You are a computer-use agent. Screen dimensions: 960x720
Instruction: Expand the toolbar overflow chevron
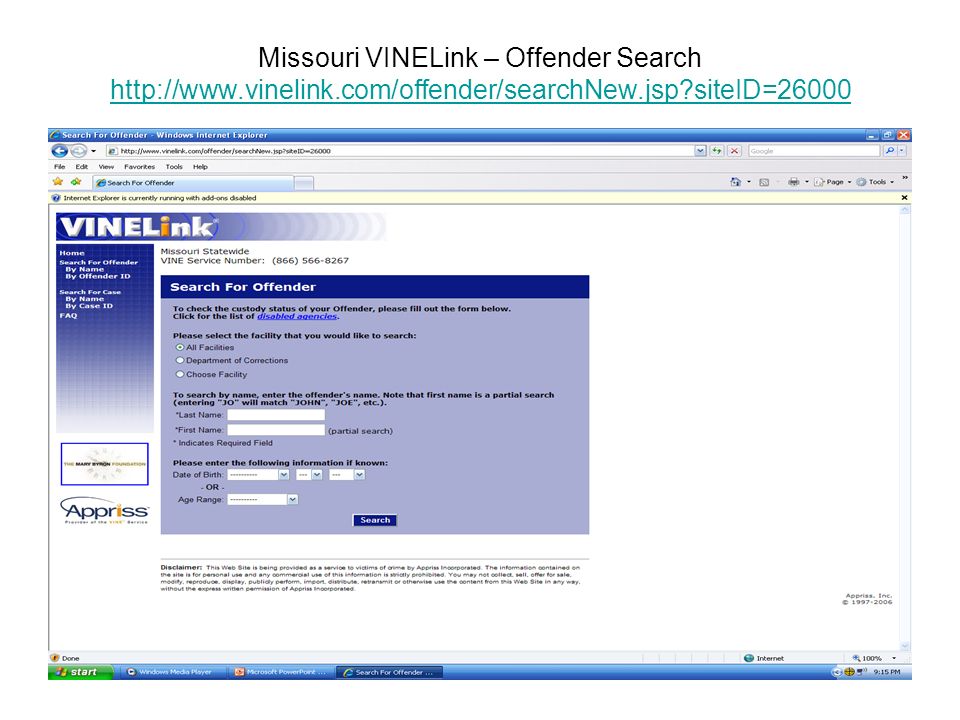pyautogui.click(x=904, y=178)
